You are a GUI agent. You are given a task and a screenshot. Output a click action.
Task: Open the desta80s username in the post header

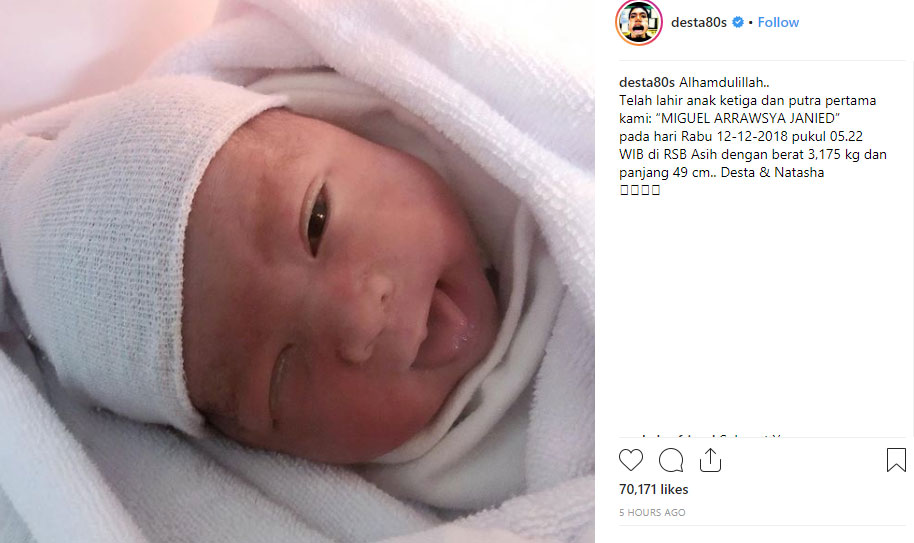click(699, 22)
